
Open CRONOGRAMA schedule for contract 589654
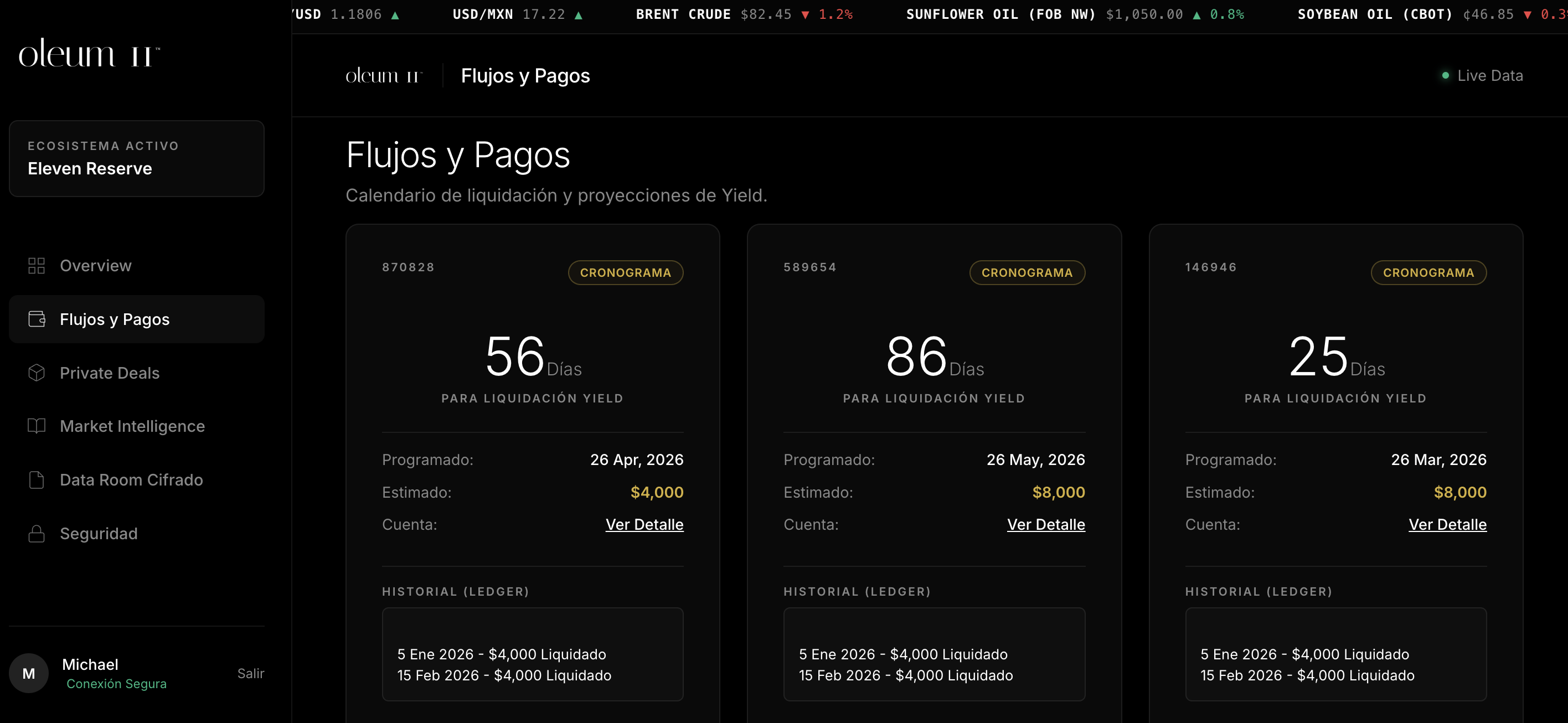[x=1028, y=272]
